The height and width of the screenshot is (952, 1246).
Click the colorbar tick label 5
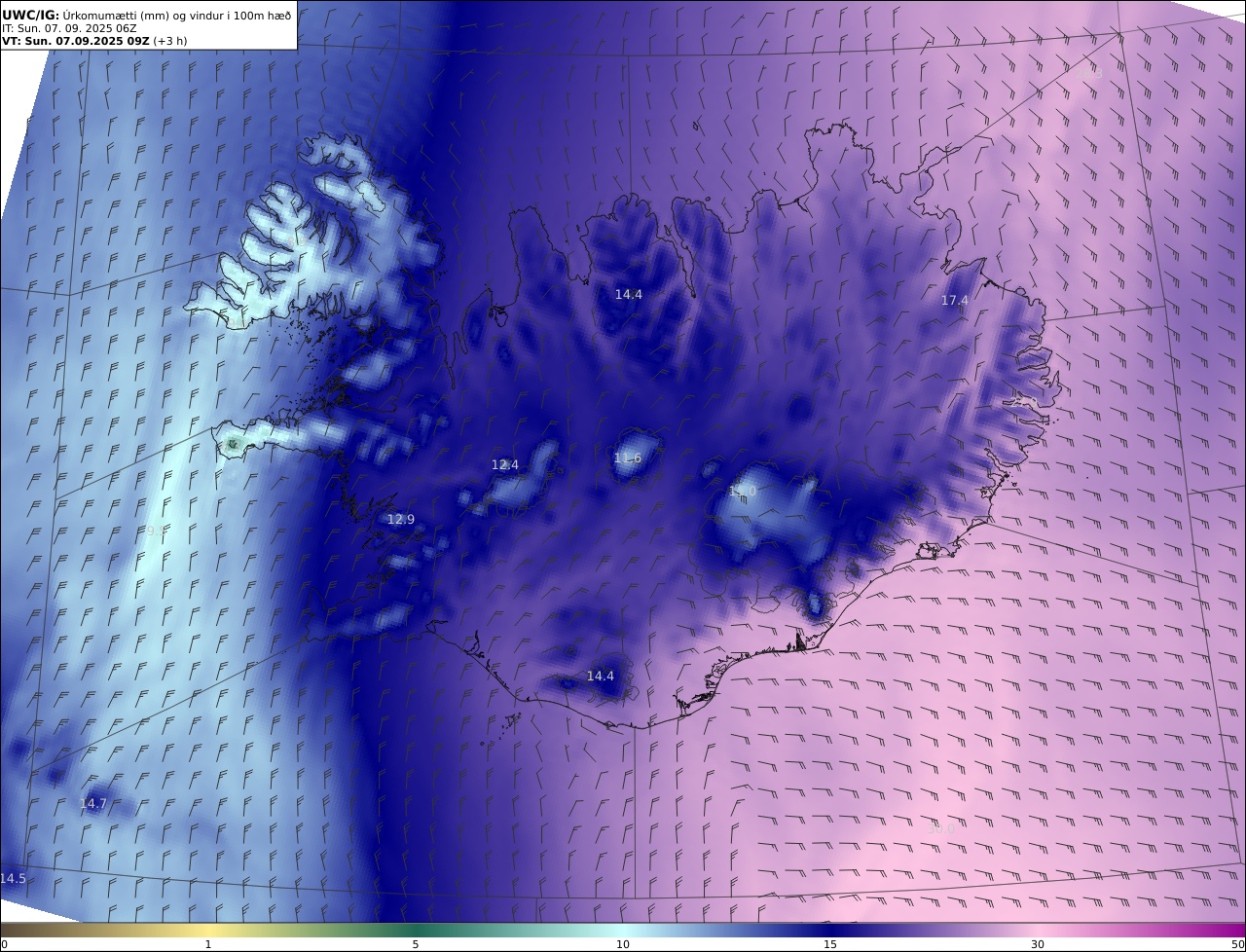pyautogui.click(x=416, y=944)
